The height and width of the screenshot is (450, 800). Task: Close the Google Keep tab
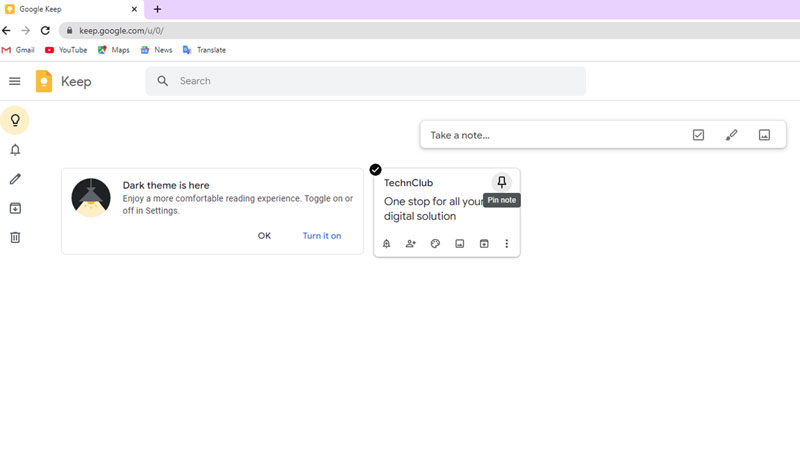134,9
